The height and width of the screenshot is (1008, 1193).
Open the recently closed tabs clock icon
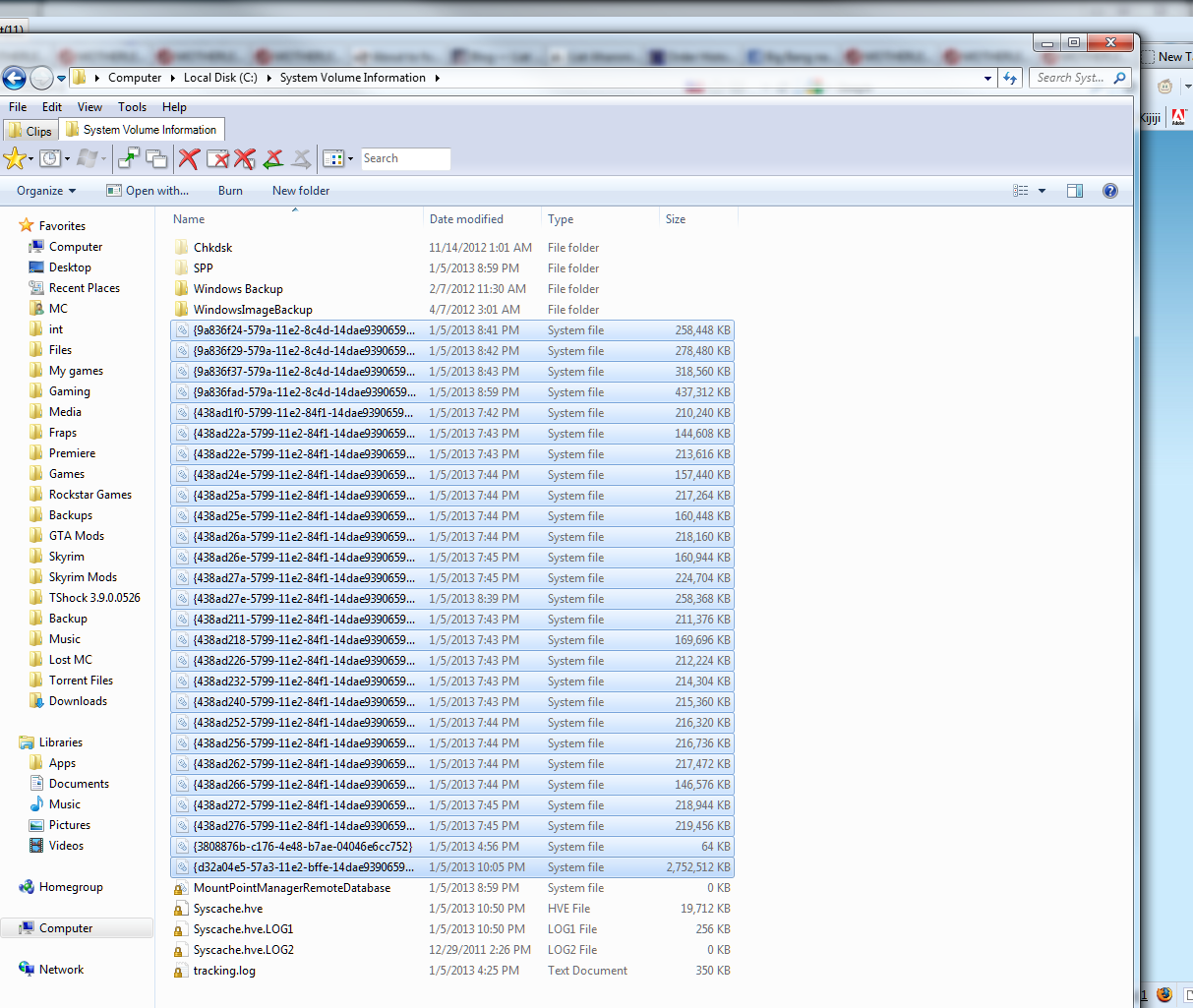[x=50, y=158]
